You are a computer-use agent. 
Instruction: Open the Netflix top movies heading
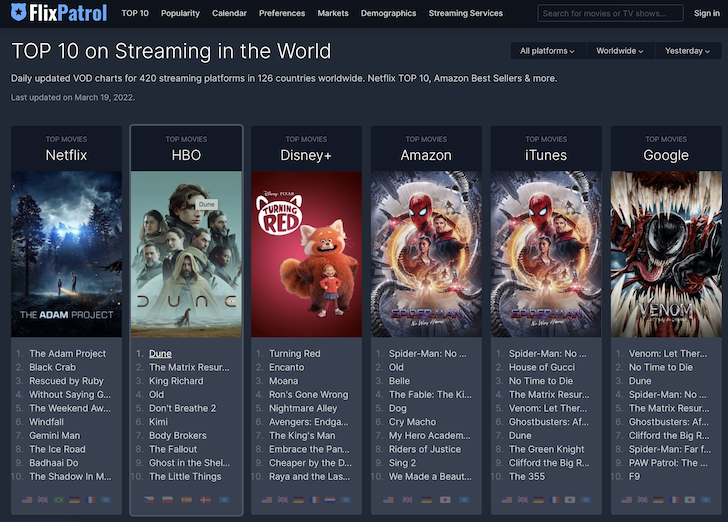click(66, 155)
